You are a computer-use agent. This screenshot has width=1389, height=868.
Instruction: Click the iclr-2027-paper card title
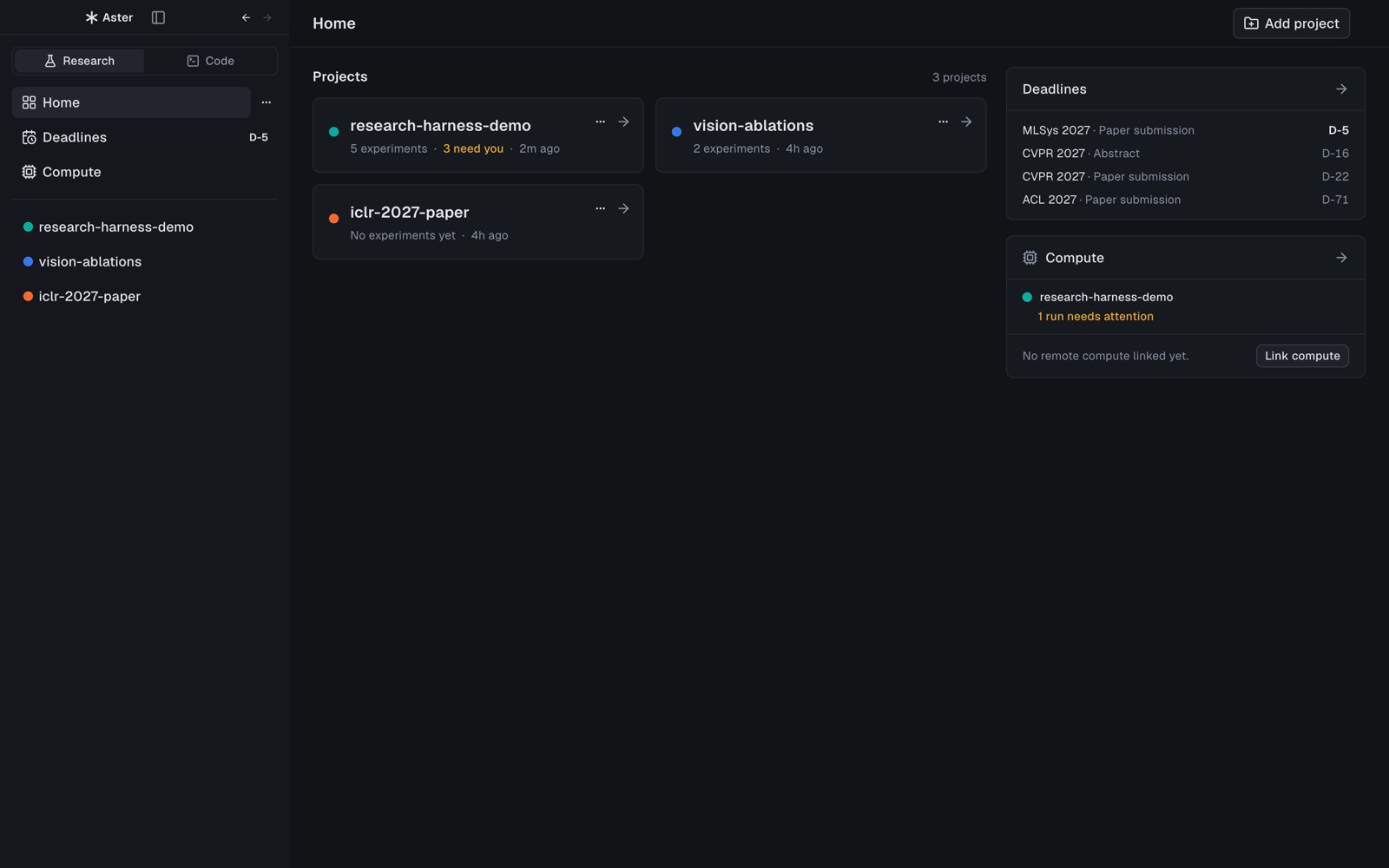tap(409, 213)
